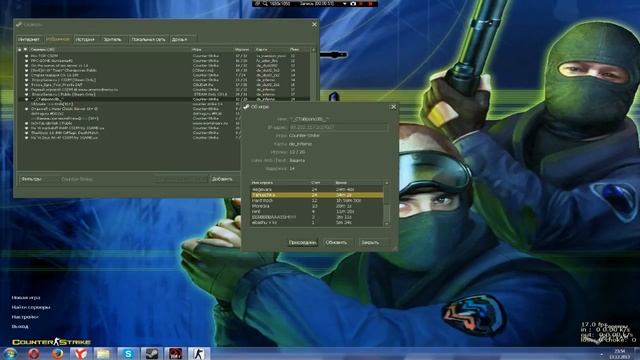Click down arrow of player list scrollbar
Screen dimensions: 640x360
[x=387, y=224]
